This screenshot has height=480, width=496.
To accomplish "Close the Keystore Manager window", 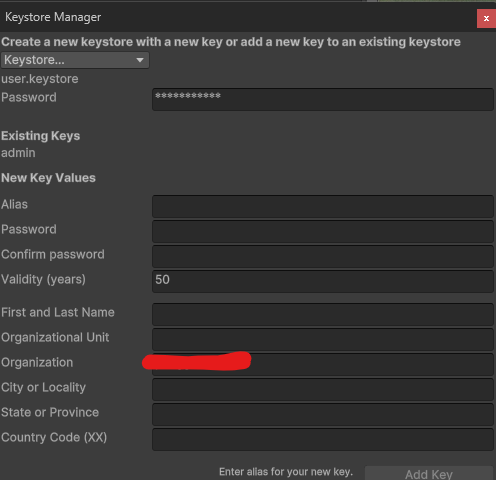I will 486,19.
